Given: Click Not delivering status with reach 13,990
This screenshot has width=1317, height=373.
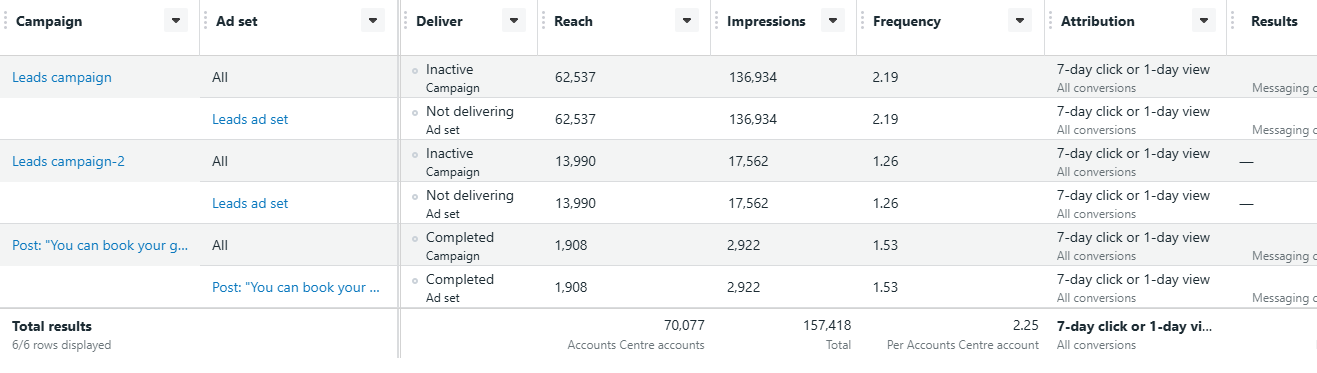Looking at the screenshot, I should point(470,195).
